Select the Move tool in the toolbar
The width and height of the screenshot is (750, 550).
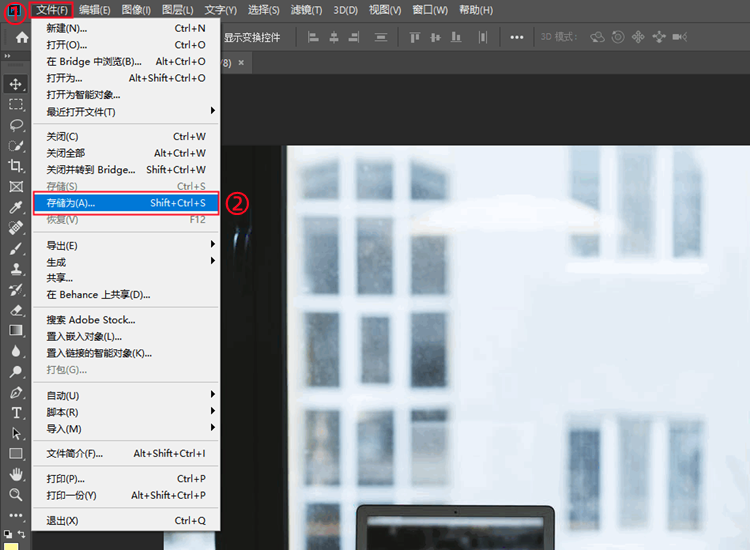point(16,84)
